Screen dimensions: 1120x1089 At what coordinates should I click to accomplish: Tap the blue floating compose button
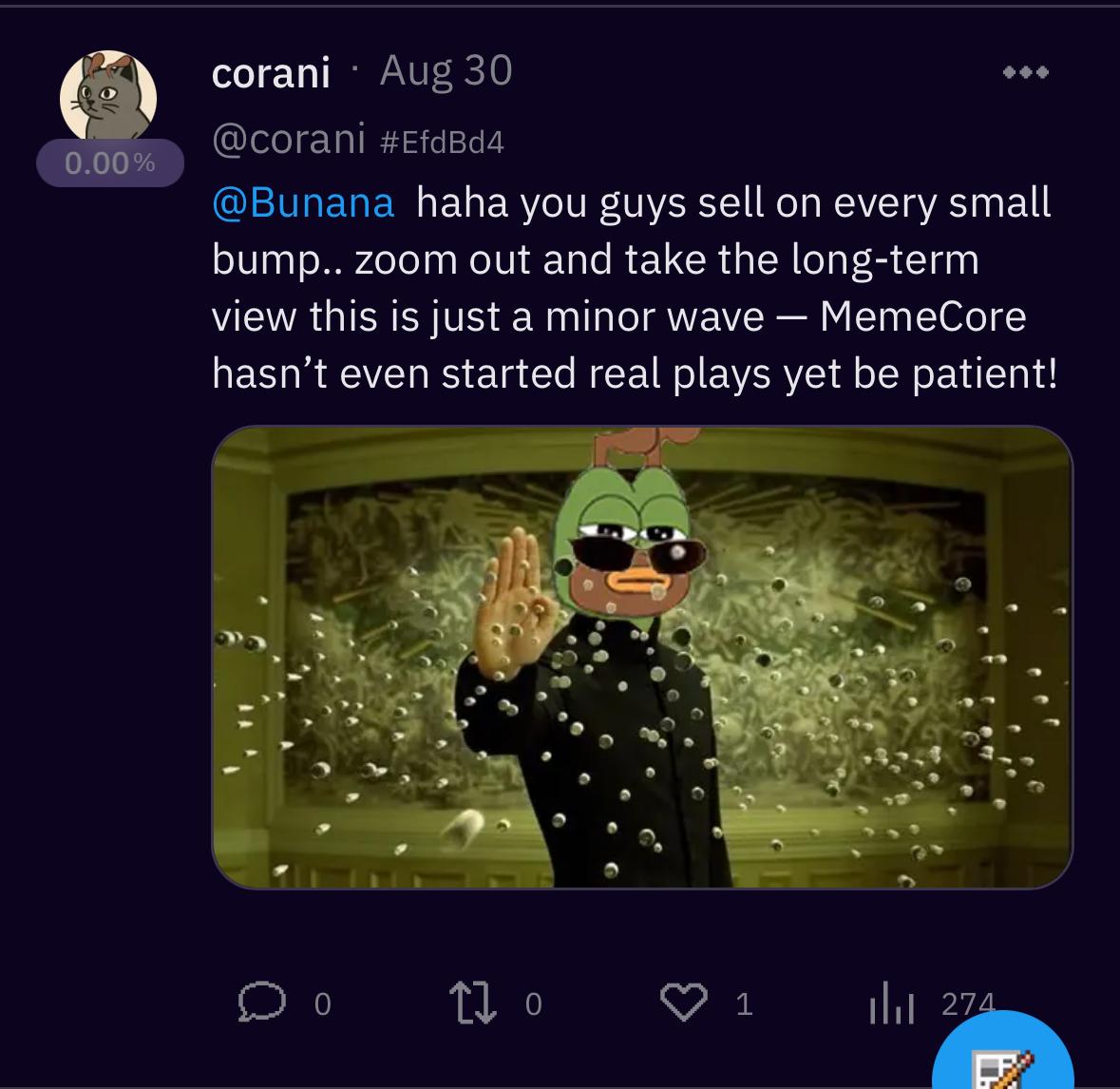1003,1060
